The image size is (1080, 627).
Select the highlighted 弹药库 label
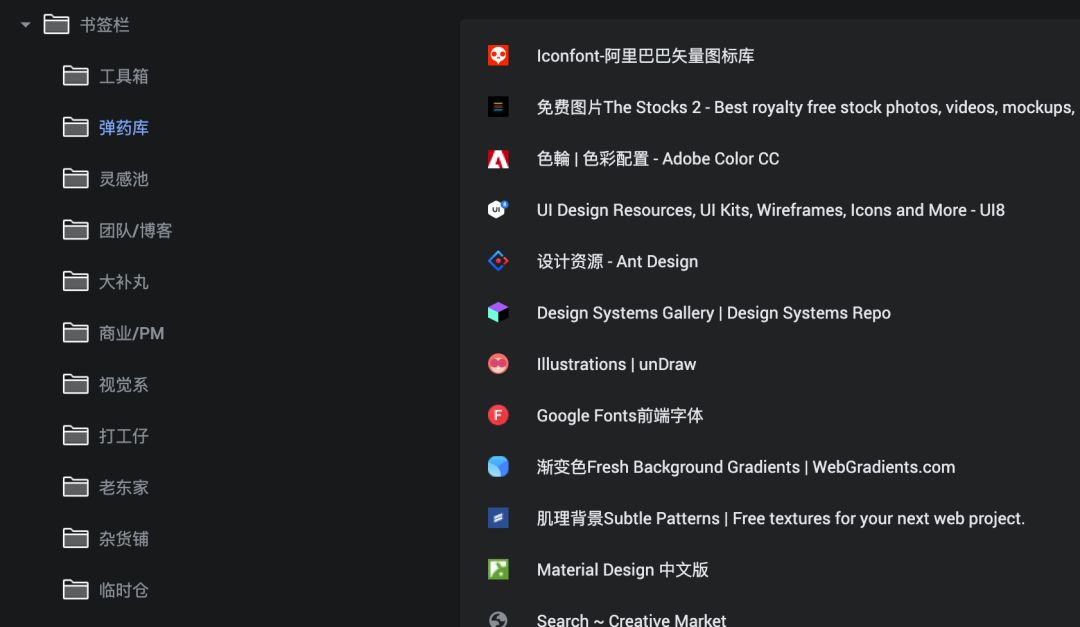(124, 128)
